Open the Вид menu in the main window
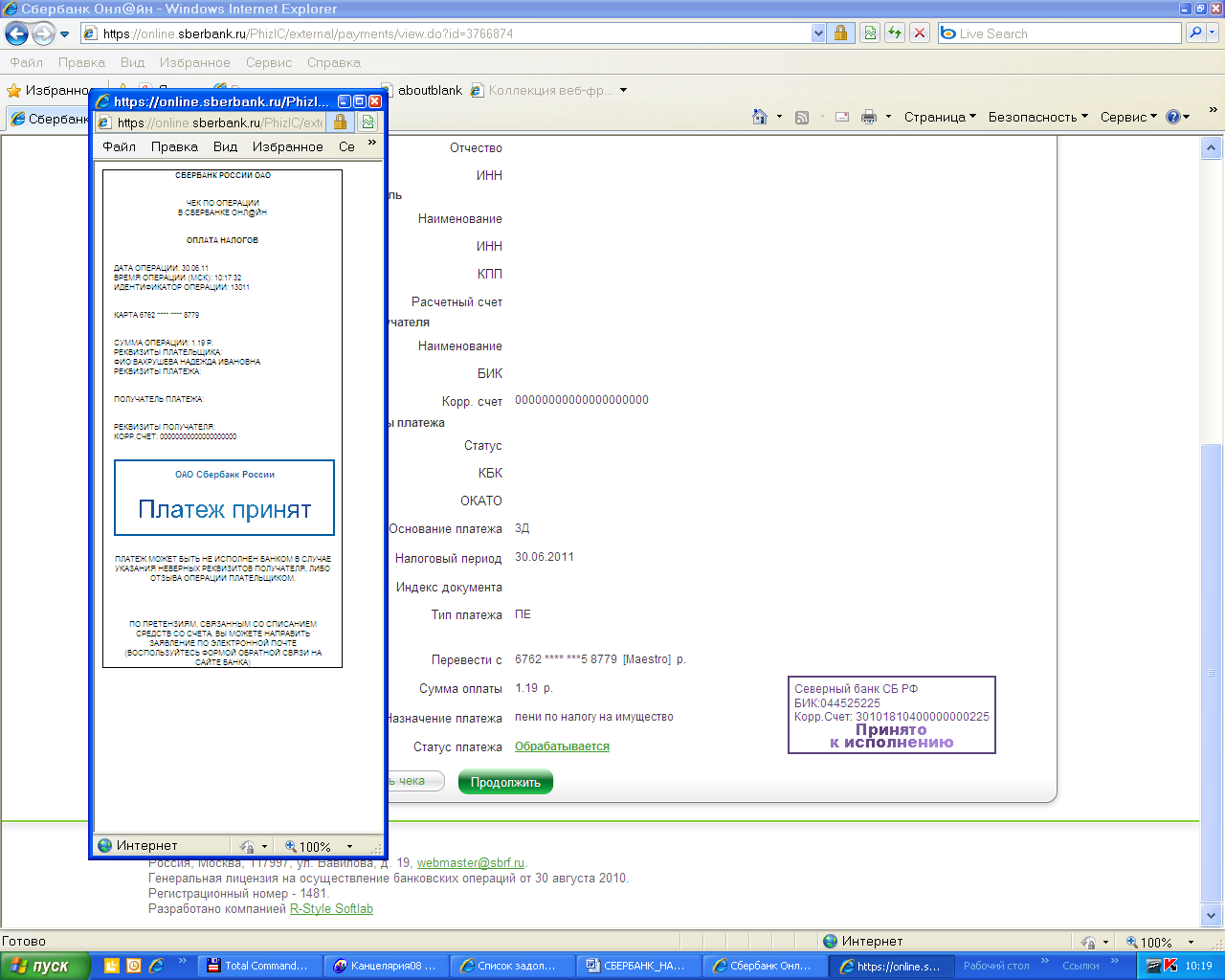 click(x=132, y=62)
